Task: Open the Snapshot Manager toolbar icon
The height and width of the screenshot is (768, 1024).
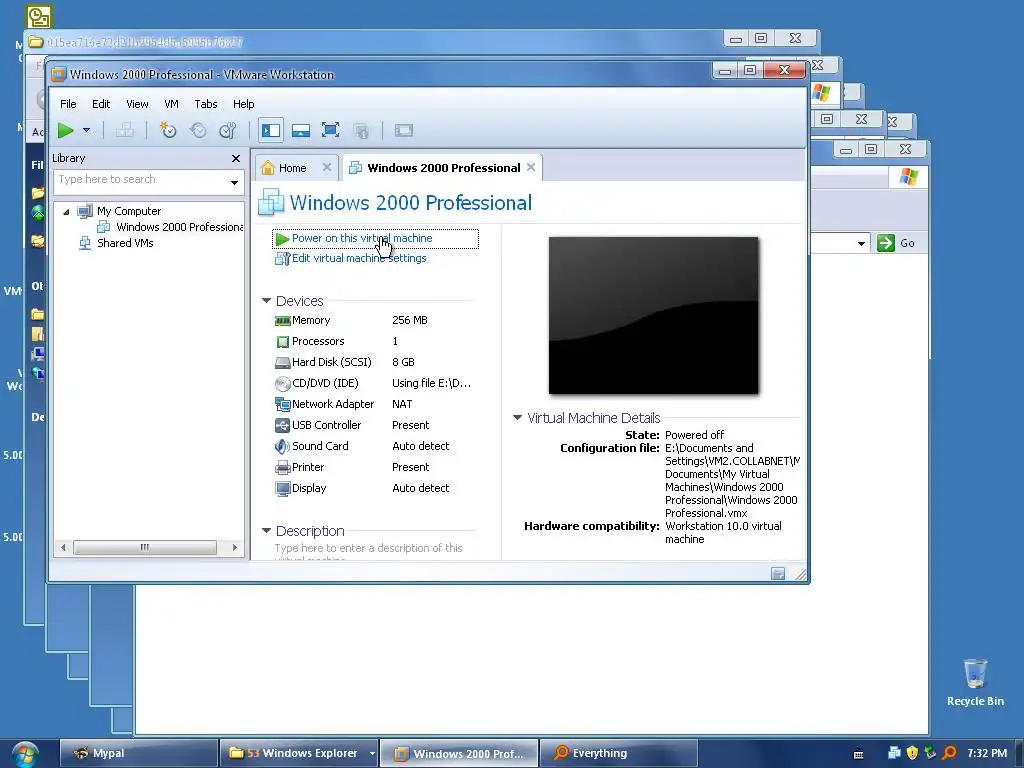Action: point(227,131)
